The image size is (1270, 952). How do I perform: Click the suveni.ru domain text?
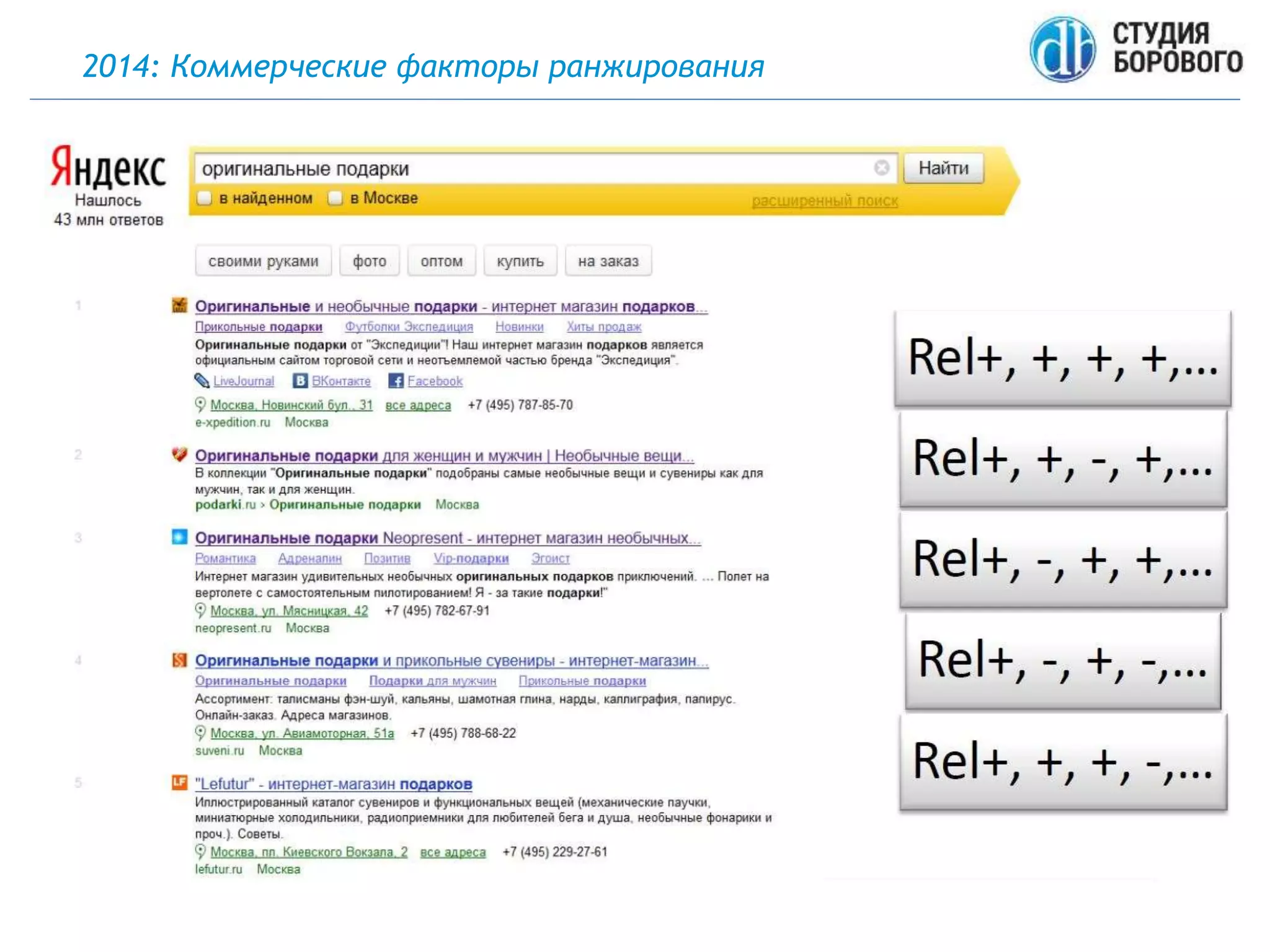click(x=220, y=751)
